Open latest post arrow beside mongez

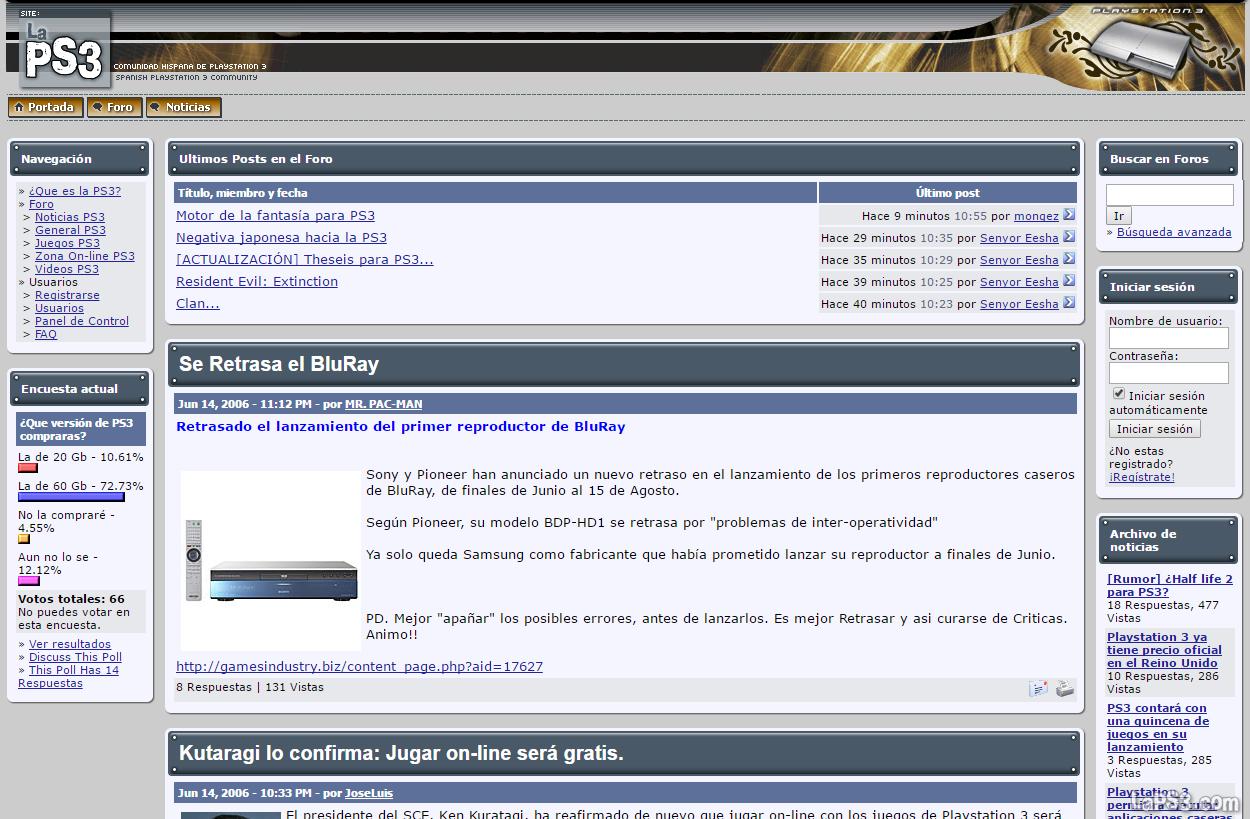point(1068,215)
